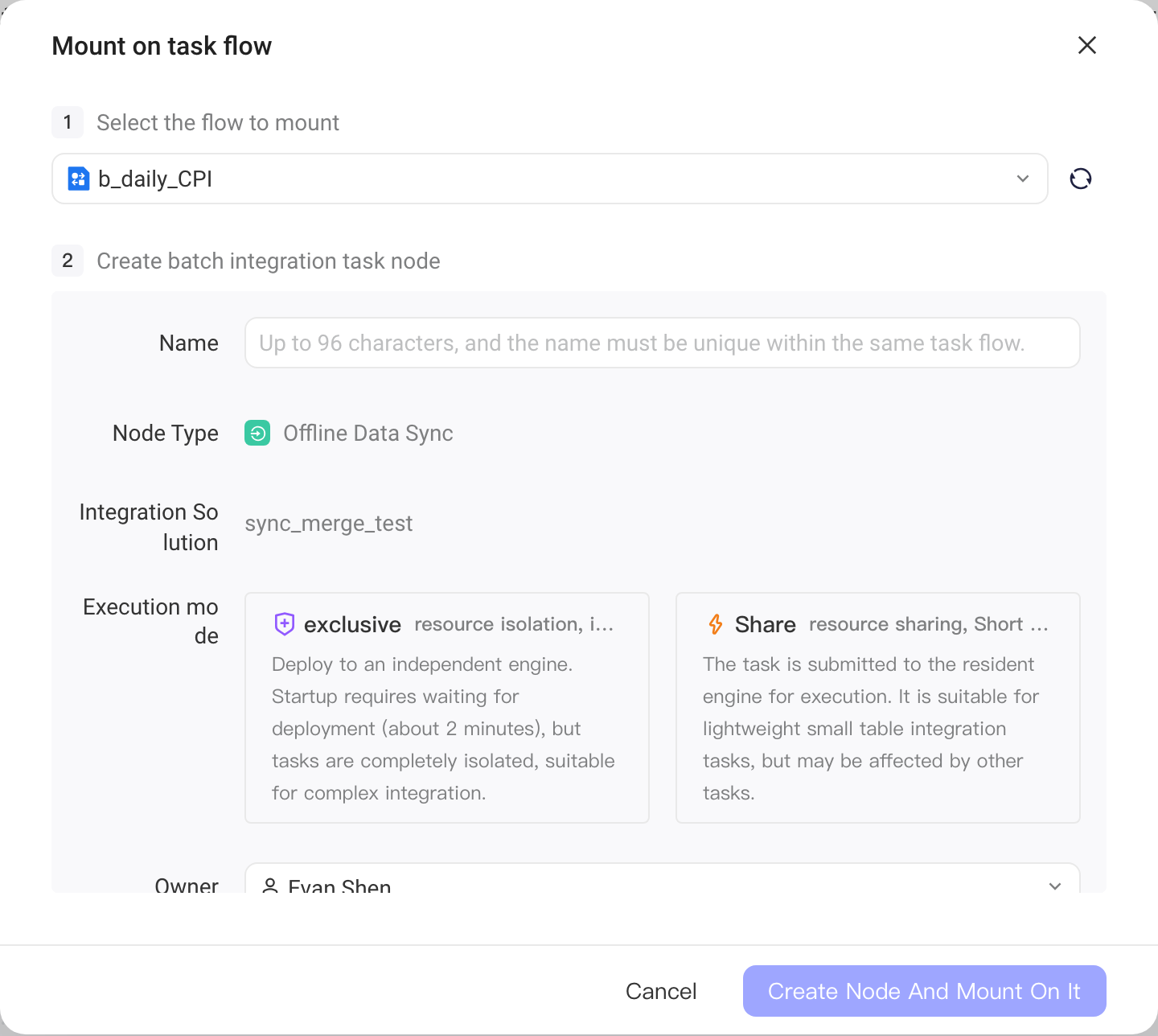Open the b_daily_CPI flow dropdown
1158x1036 pixels.
point(550,179)
